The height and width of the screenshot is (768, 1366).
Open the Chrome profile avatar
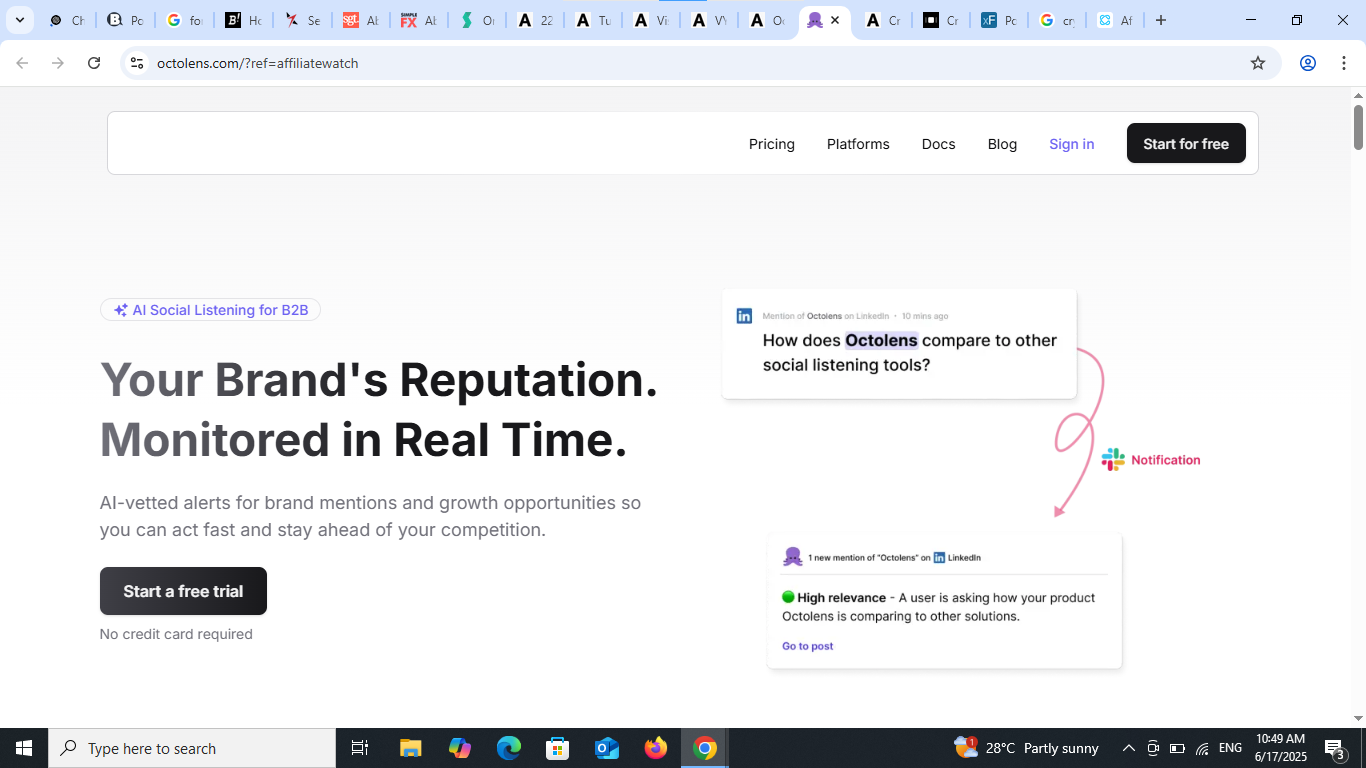tap(1308, 63)
